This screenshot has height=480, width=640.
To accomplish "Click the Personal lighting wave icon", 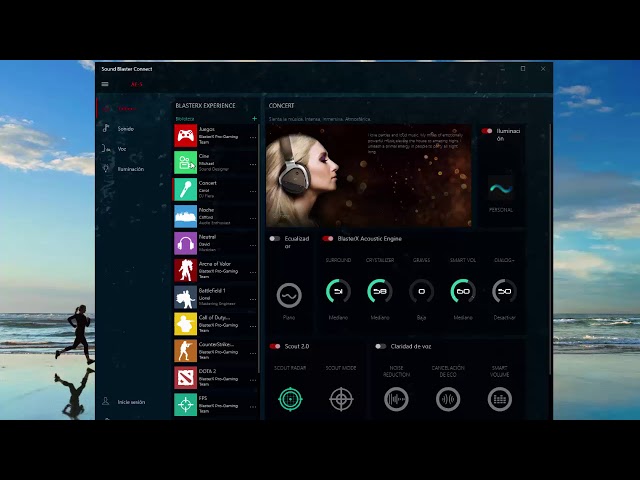I will (x=501, y=189).
